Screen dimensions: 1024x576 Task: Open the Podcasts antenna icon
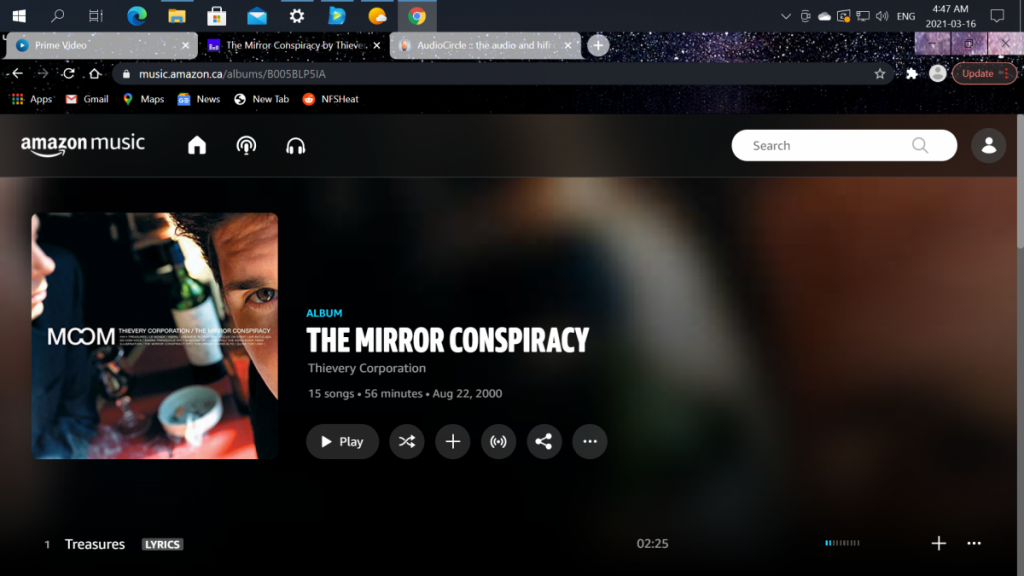point(246,145)
